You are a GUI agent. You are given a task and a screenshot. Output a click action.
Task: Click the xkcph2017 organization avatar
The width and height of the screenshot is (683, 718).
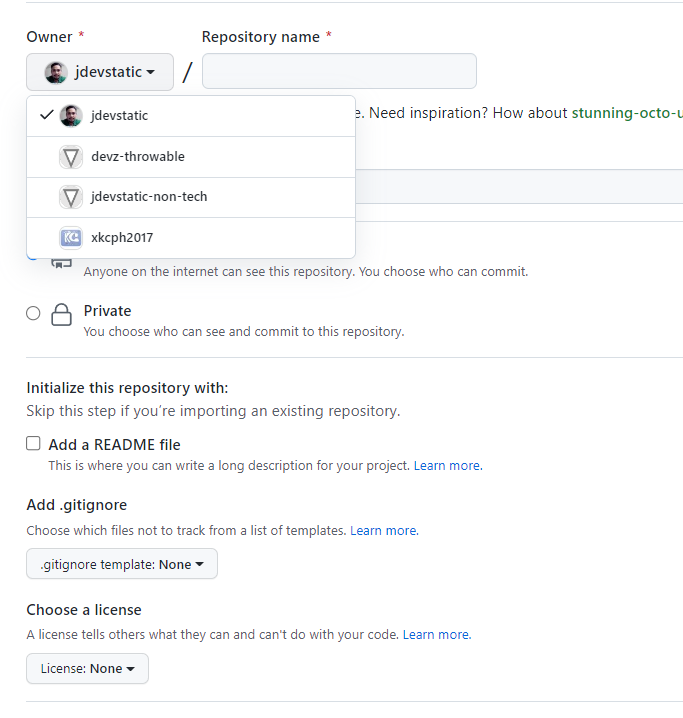click(x=71, y=238)
